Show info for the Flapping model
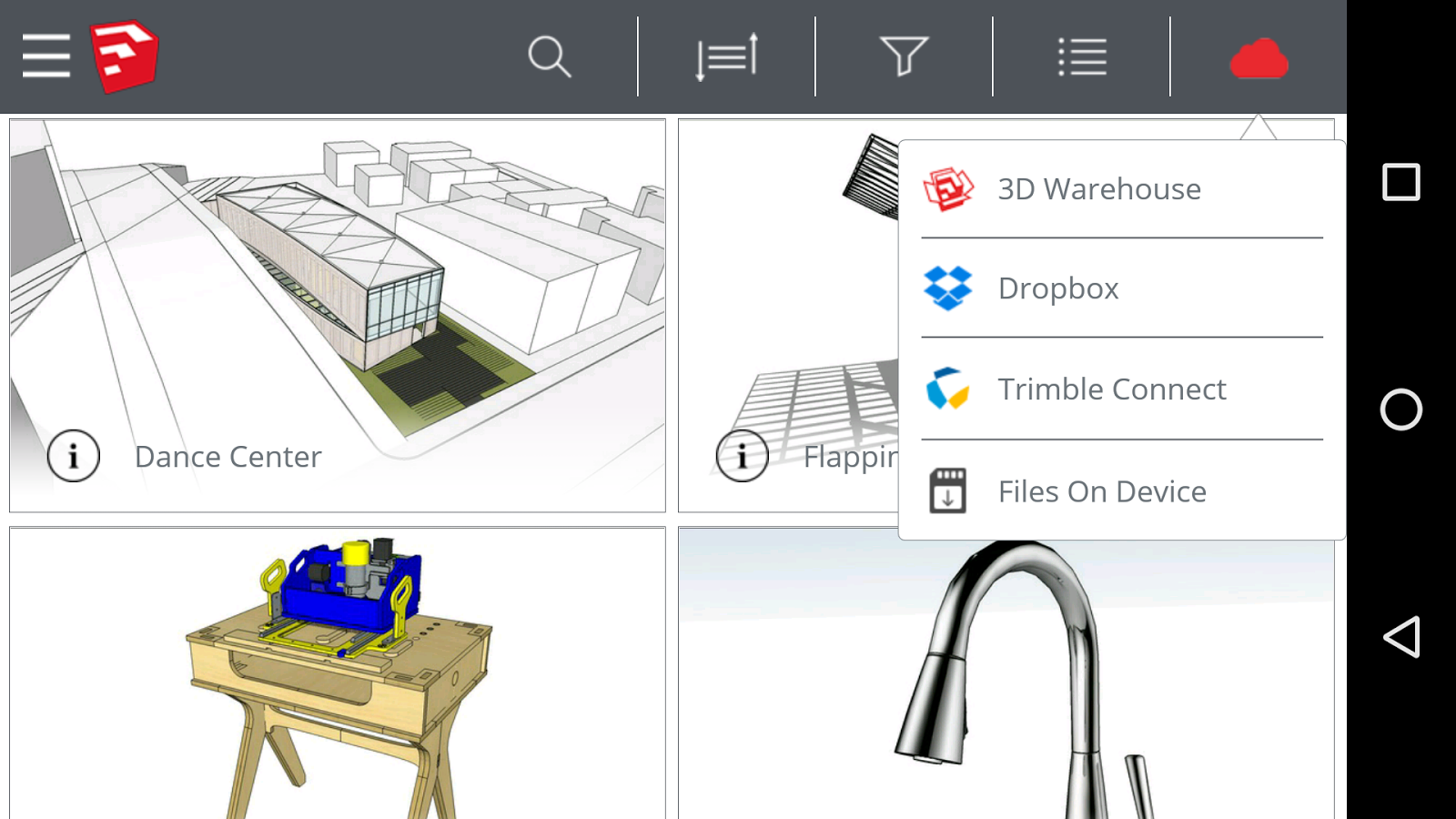 pos(743,455)
